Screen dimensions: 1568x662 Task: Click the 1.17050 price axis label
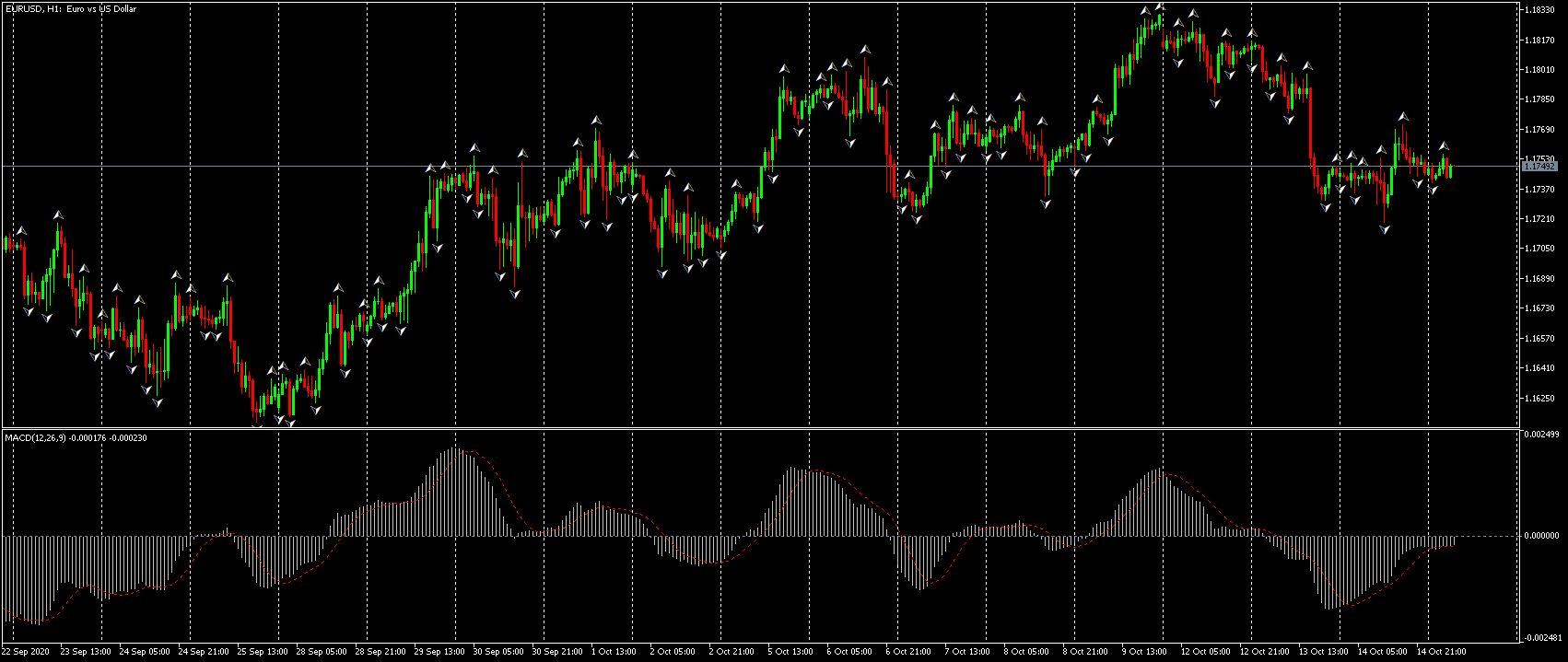click(x=1539, y=249)
